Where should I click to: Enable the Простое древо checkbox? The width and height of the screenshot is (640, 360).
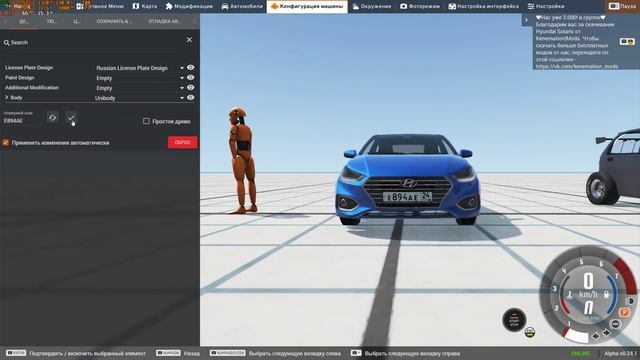(146, 121)
